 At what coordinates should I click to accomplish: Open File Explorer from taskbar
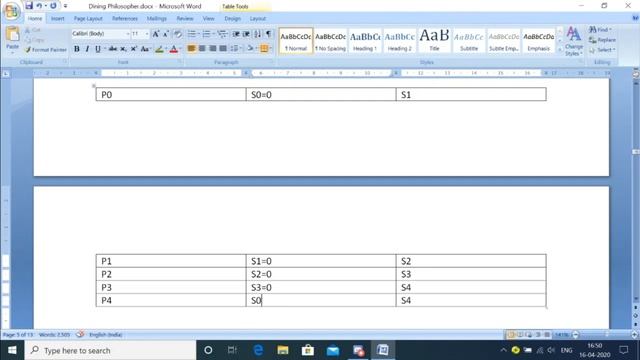click(283, 350)
